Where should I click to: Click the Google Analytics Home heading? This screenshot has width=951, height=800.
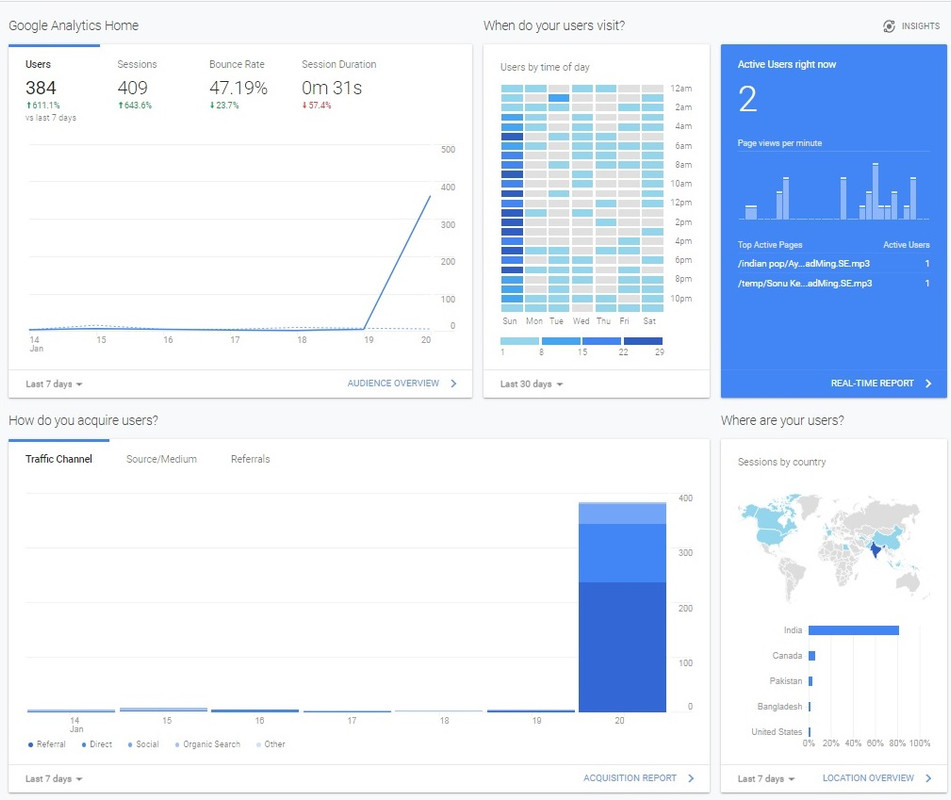(73, 25)
